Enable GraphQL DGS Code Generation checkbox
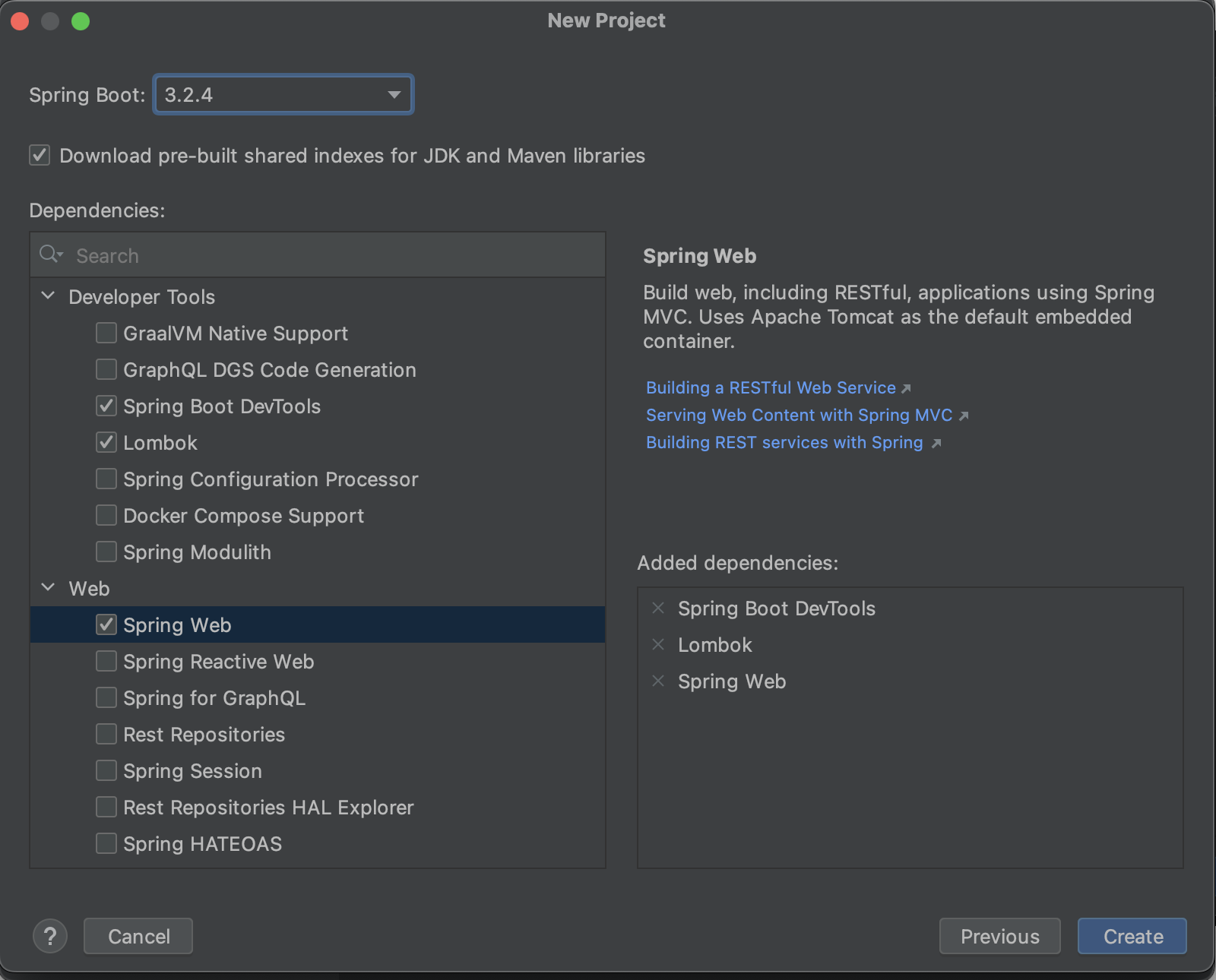 click(106, 369)
